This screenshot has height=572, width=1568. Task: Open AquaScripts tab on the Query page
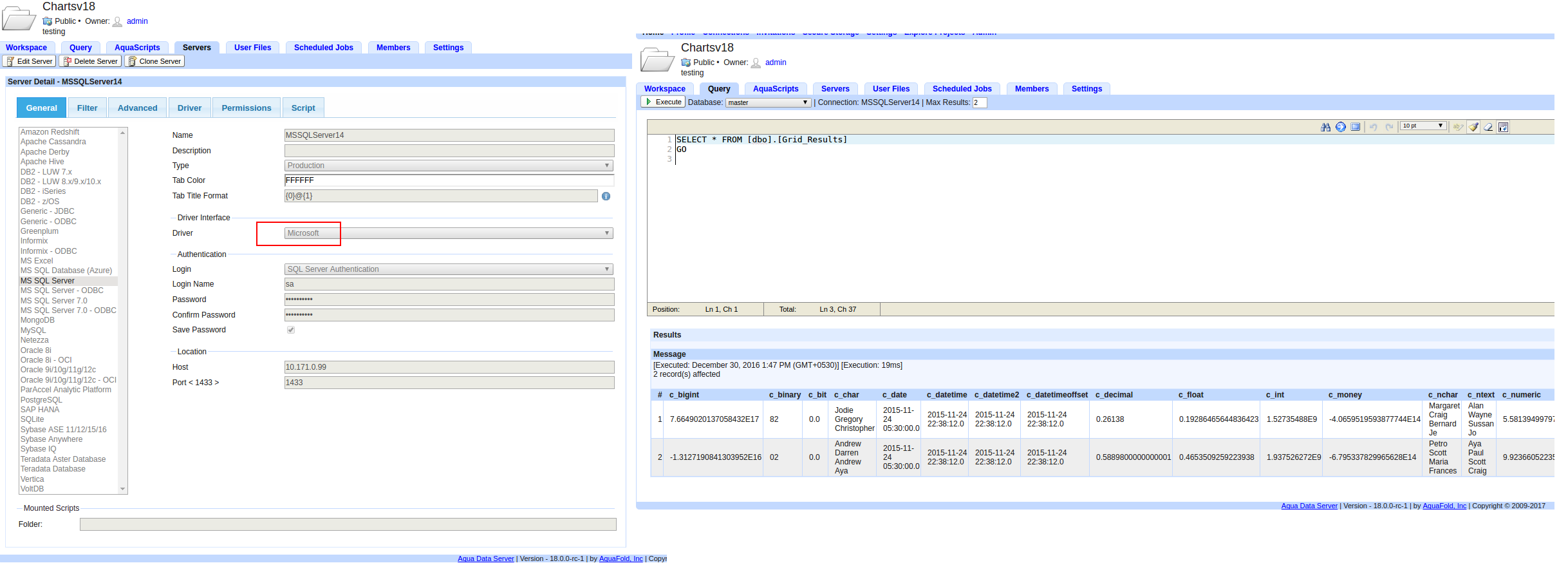point(776,89)
